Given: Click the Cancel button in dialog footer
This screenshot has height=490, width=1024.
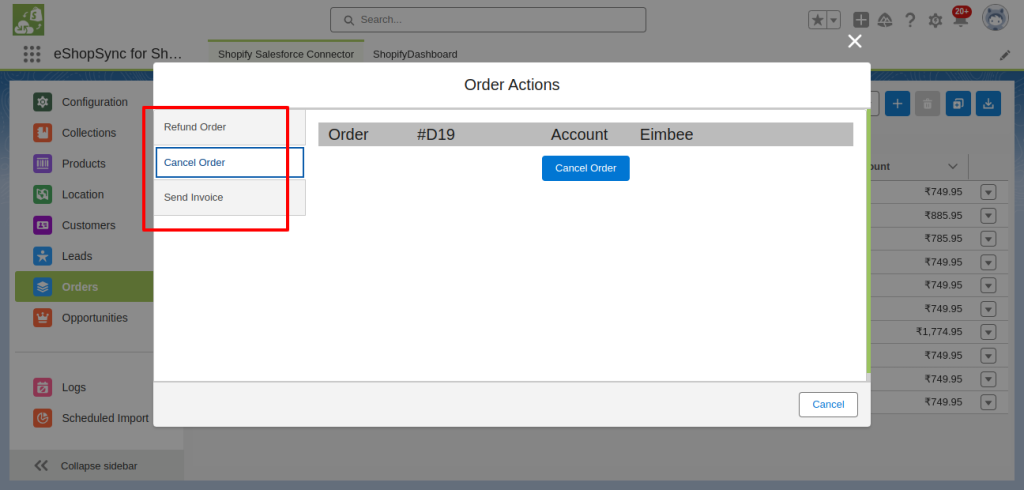Looking at the screenshot, I should [x=827, y=404].
